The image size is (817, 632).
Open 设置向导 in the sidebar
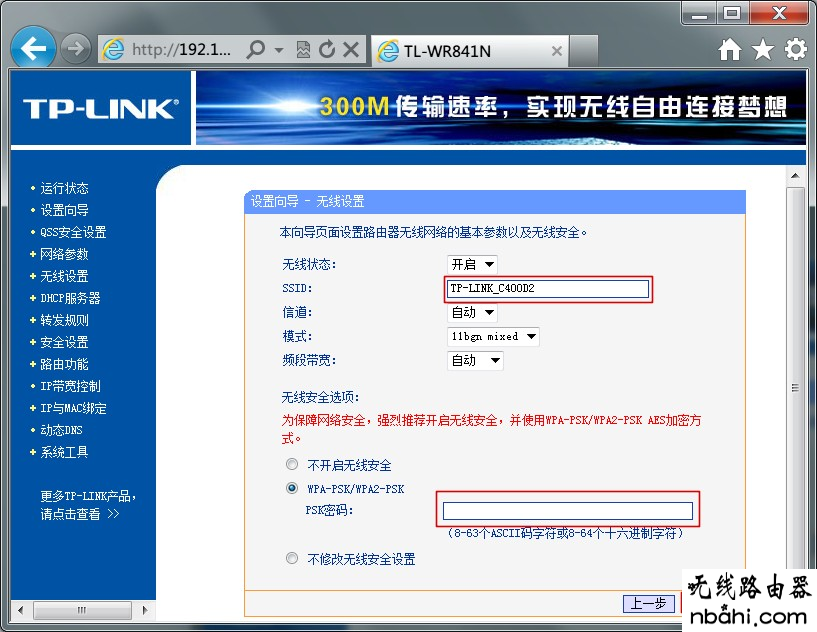(64, 210)
